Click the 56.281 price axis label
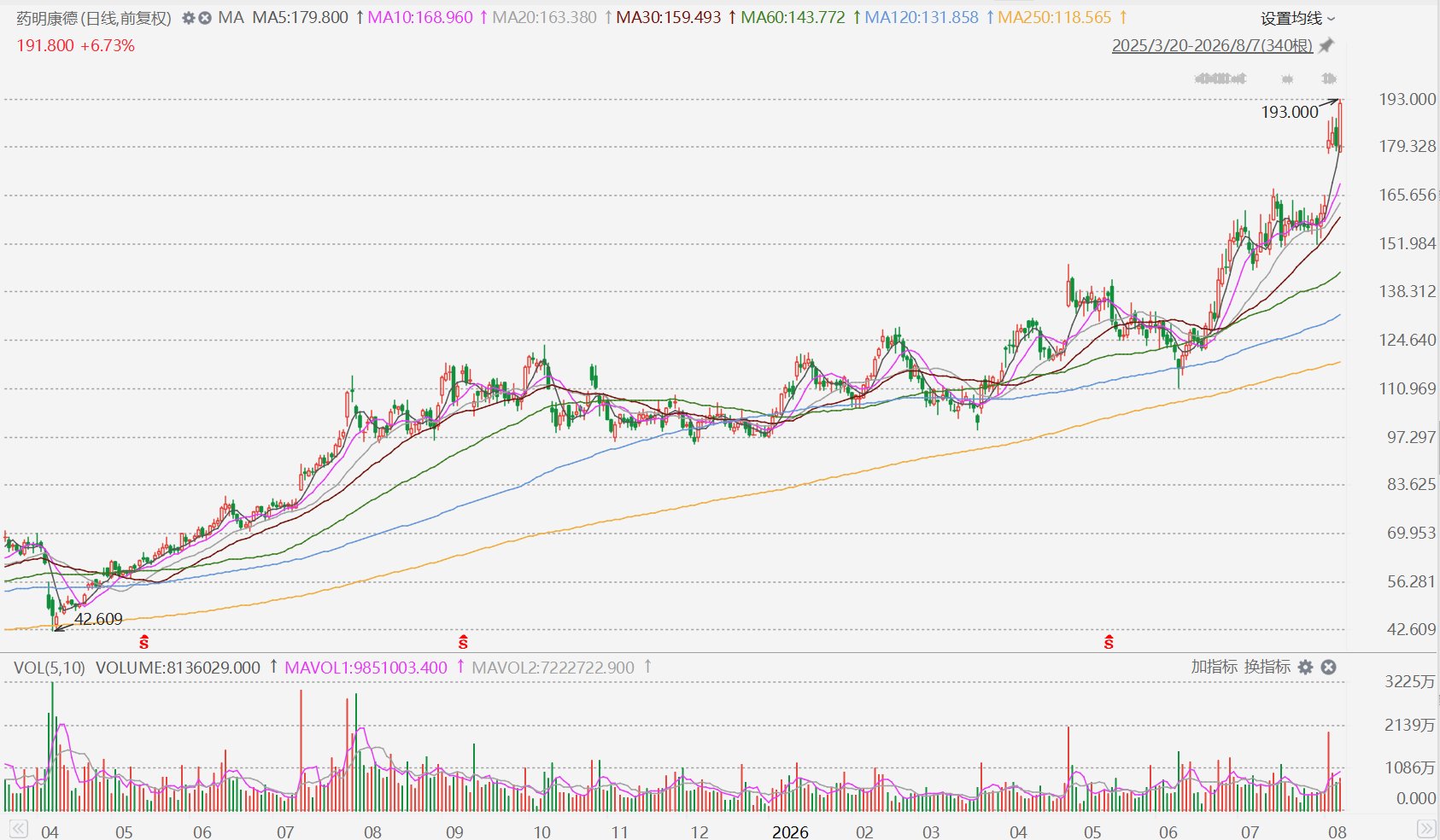Image resolution: width=1440 pixels, height=840 pixels. (x=1412, y=581)
